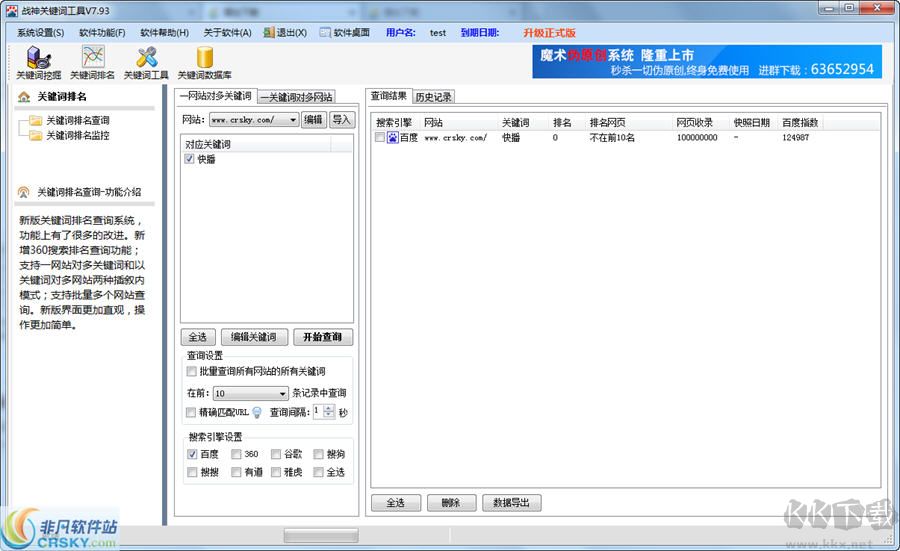
Task: Tick the 批量查询所有网站的所有关键词 checkbox
Action: click(x=192, y=372)
